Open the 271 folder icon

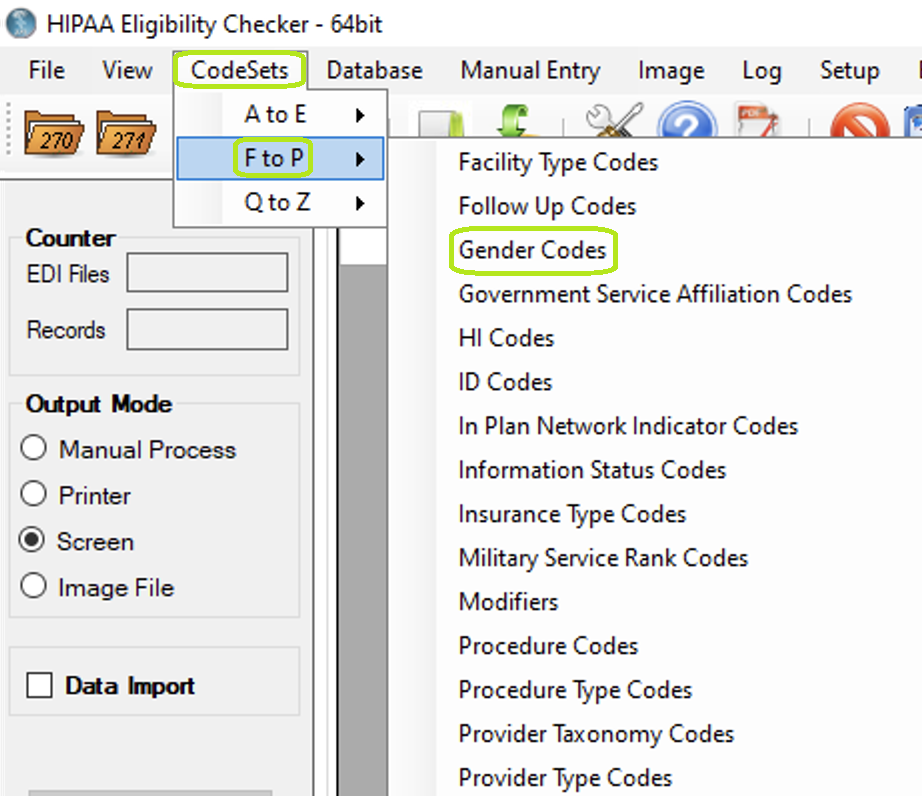[x=126, y=133]
